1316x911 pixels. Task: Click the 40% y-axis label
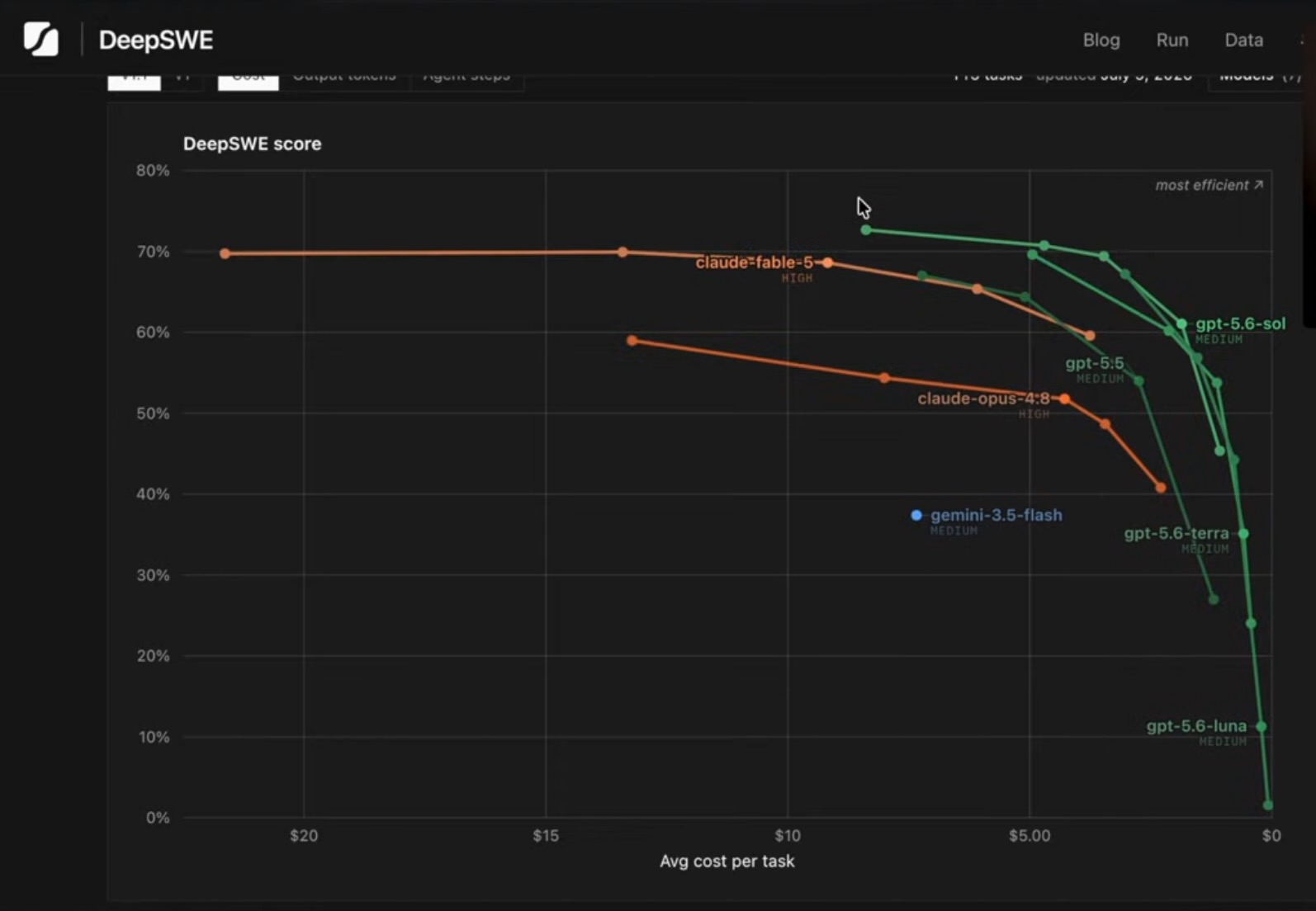pos(153,493)
